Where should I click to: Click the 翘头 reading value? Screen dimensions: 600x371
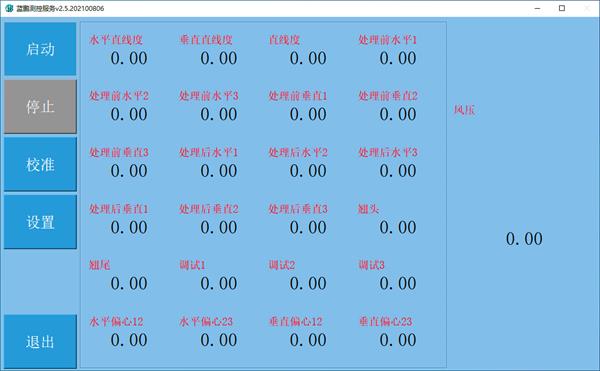click(x=398, y=228)
